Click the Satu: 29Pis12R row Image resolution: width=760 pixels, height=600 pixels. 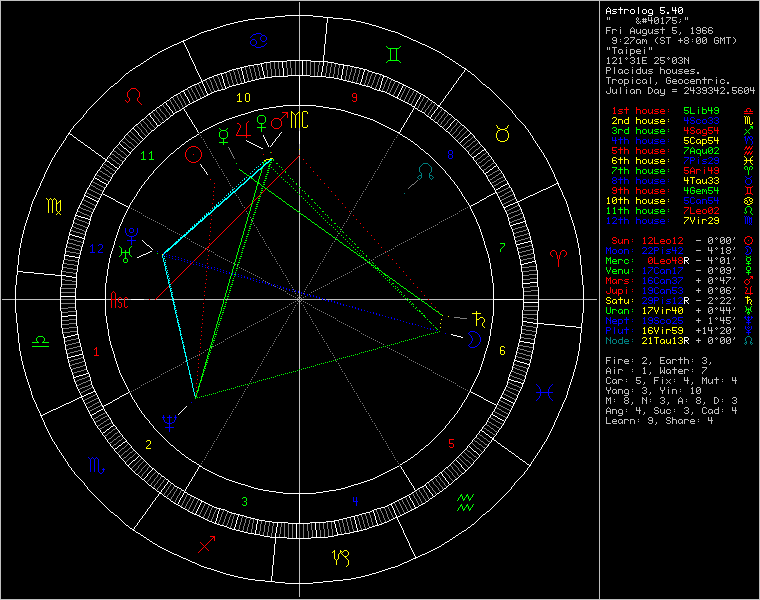[x=679, y=301]
